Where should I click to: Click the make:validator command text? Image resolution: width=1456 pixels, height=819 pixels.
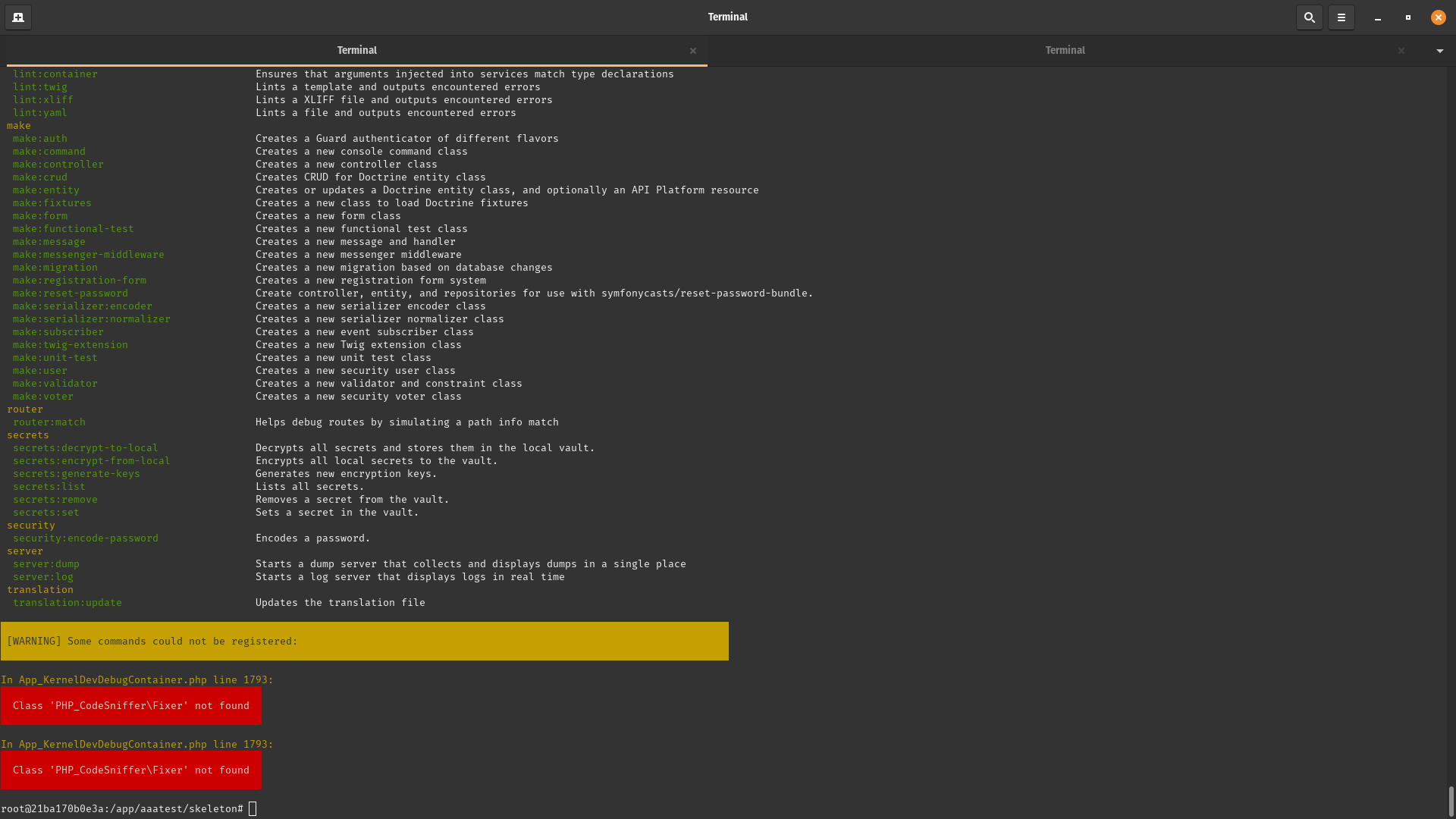coord(55,383)
